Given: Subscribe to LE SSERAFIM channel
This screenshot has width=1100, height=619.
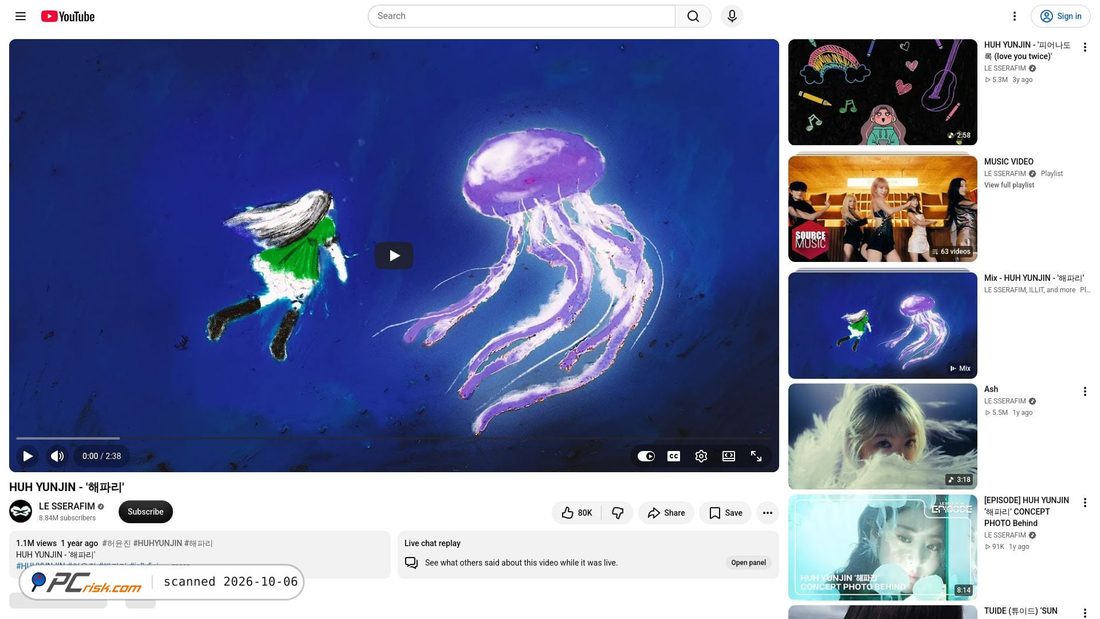Looking at the screenshot, I should point(145,512).
